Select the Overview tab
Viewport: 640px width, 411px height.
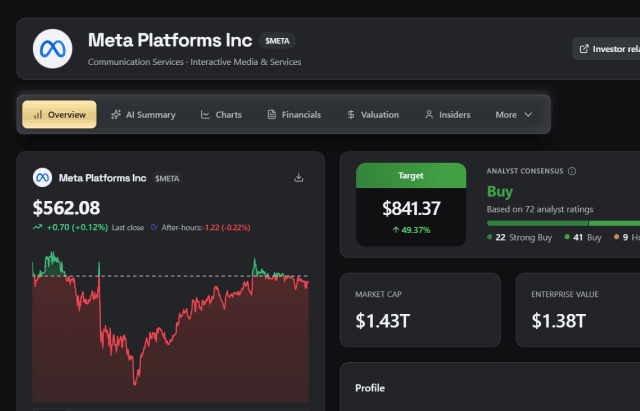coord(59,115)
